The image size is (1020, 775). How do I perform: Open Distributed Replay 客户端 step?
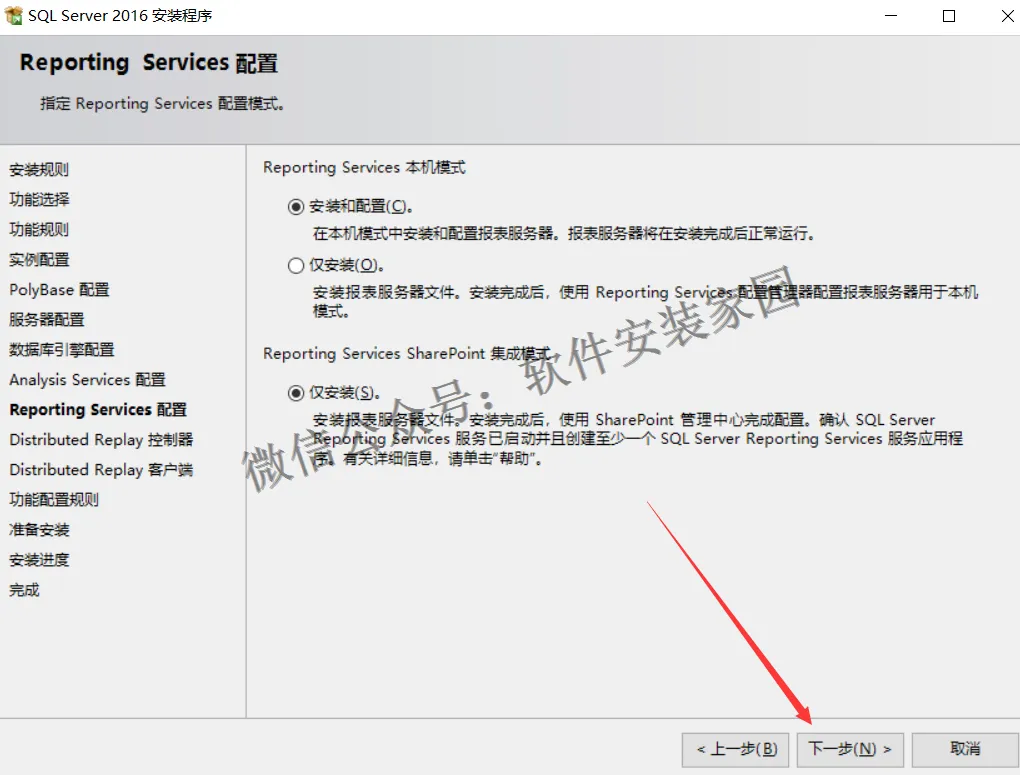coord(101,470)
